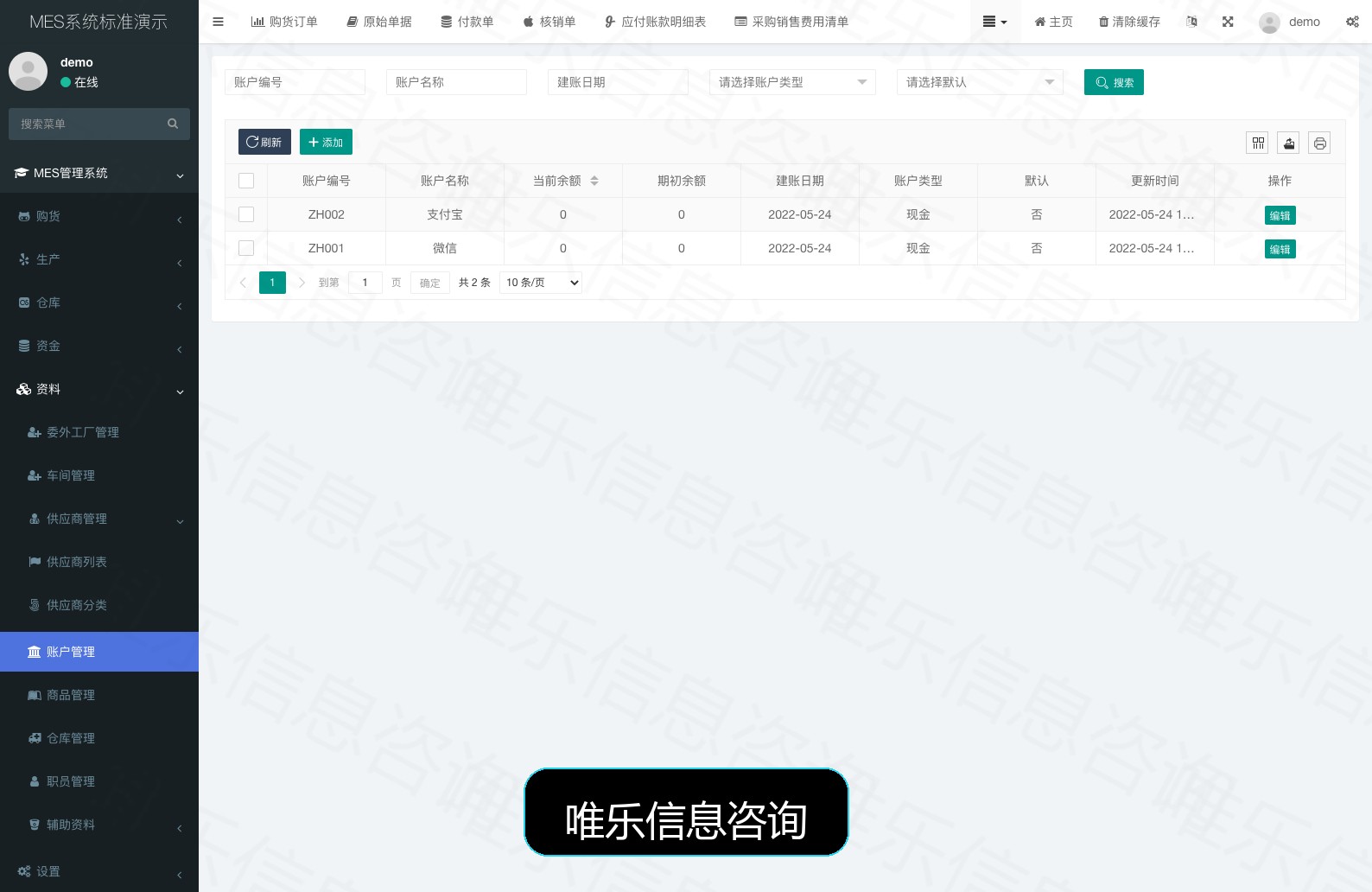Screen dimensions: 1372x892
Task: Click the 添加 add button
Action: 326,142
